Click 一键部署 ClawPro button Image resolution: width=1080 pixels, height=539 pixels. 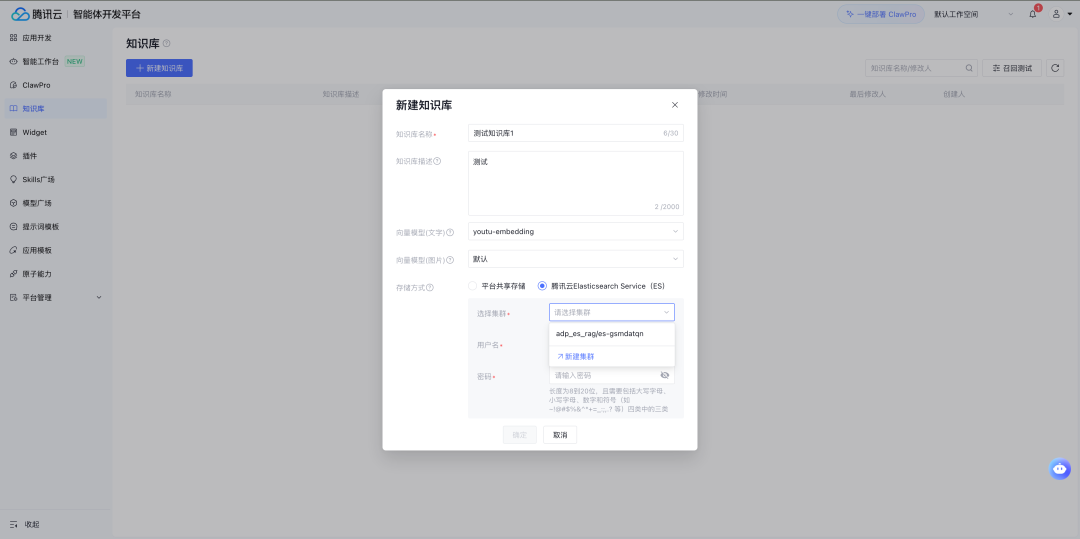click(x=881, y=14)
